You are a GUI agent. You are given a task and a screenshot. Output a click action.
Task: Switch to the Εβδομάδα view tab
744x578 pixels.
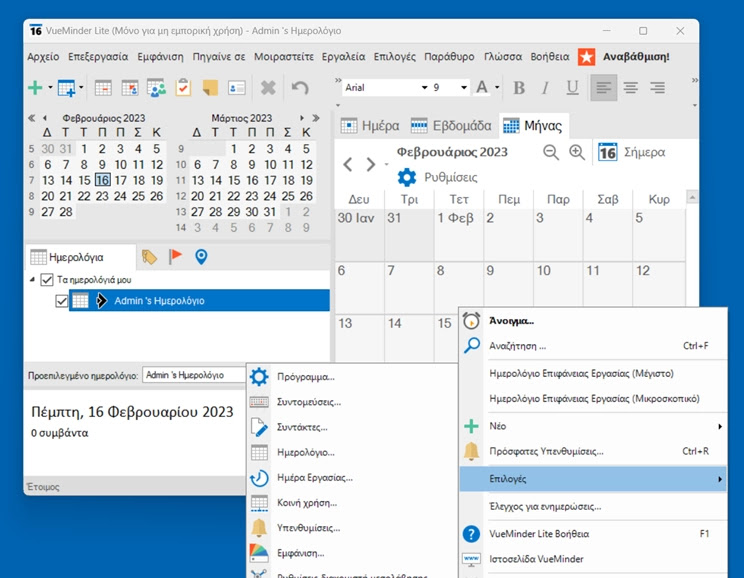tap(451, 126)
